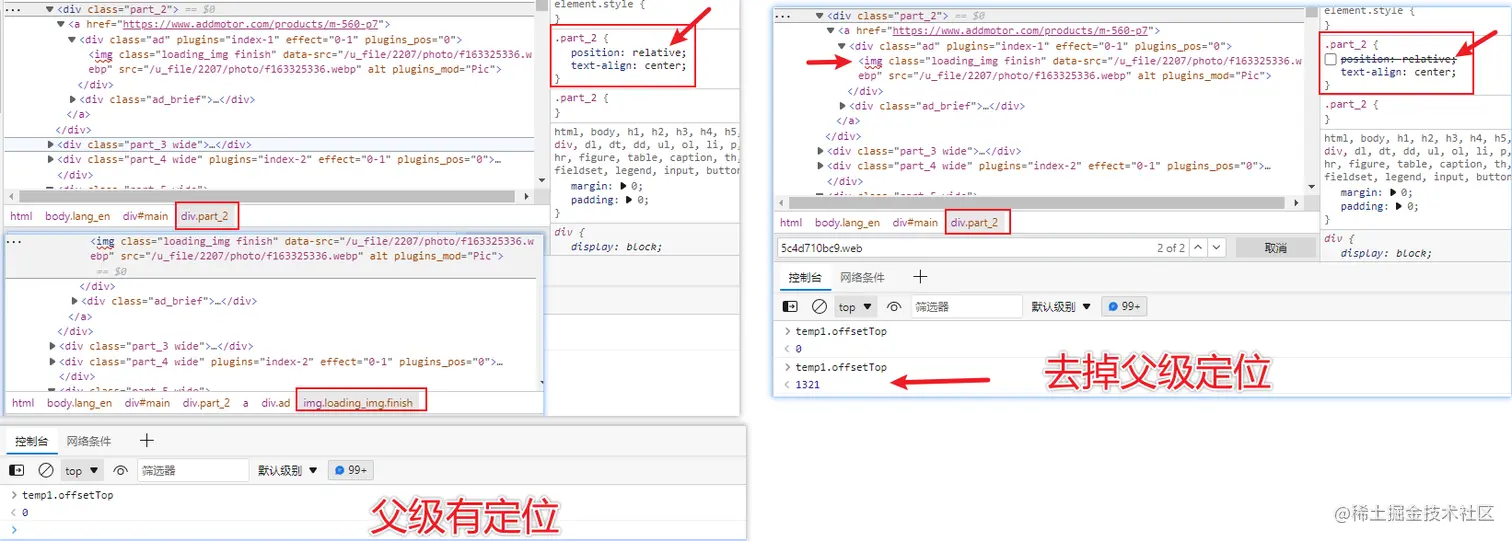Click position: relative in top-left .part_2 rule
Viewport: 1512px width, 541px height.
pos(628,52)
